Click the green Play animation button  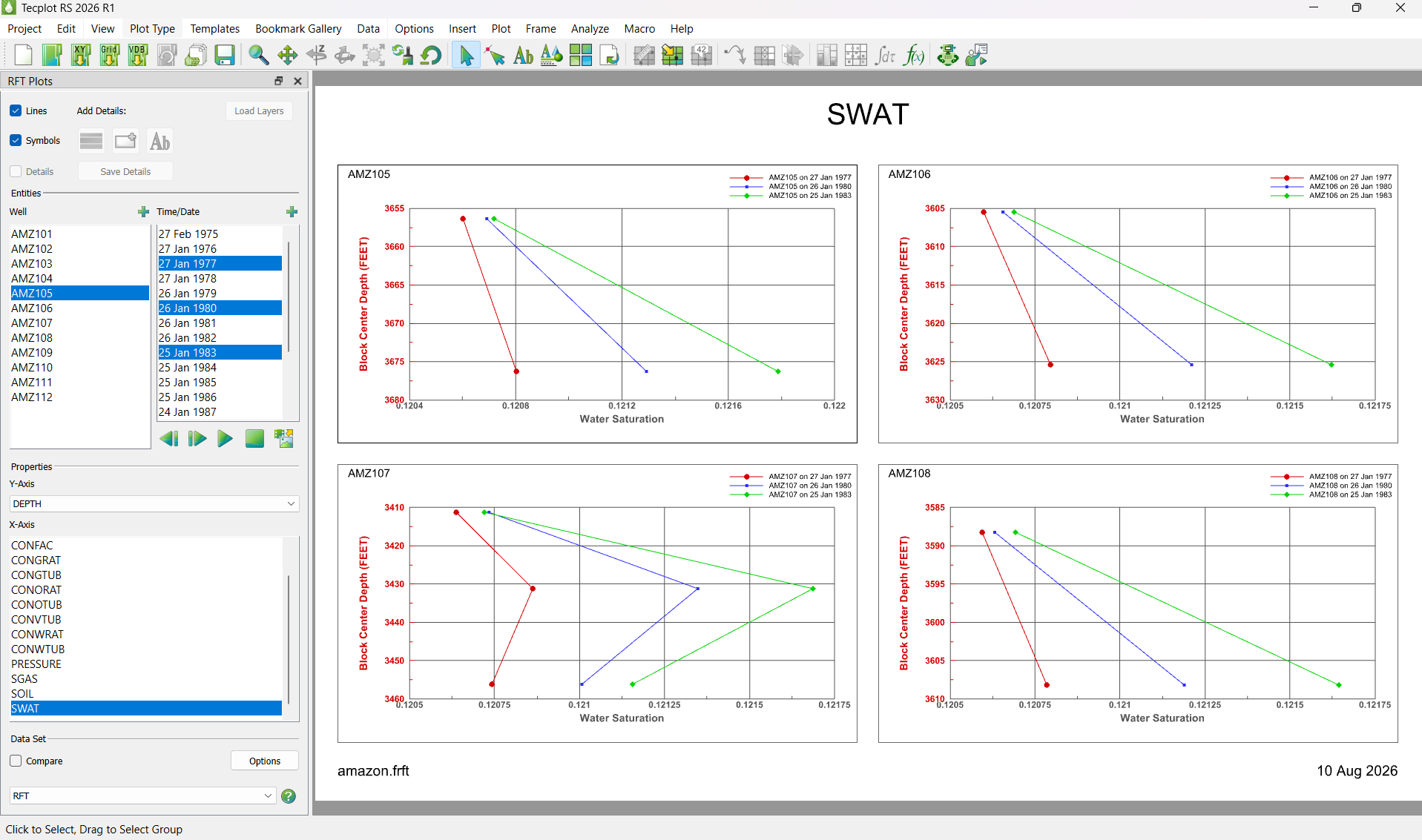pyautogui.click(x=225, y=439)
